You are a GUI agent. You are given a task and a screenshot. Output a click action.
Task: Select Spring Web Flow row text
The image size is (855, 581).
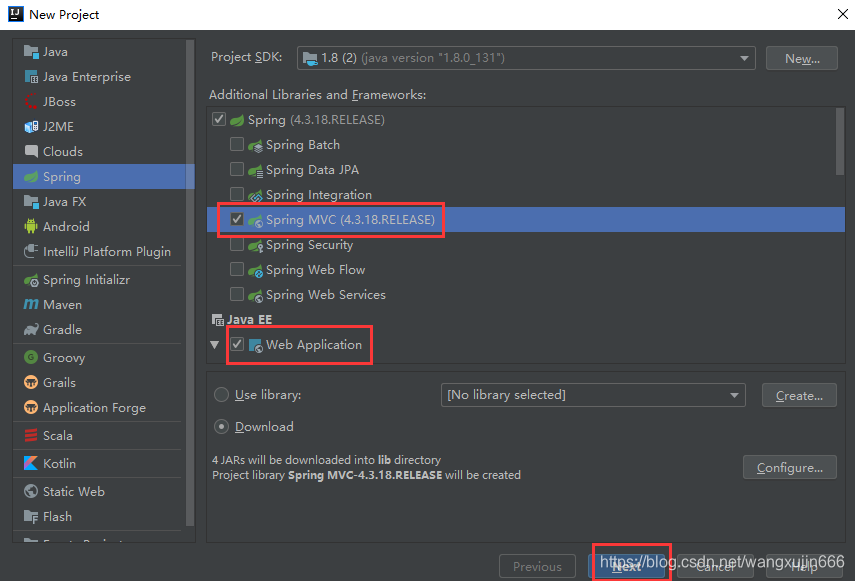(x=315, y=270)
